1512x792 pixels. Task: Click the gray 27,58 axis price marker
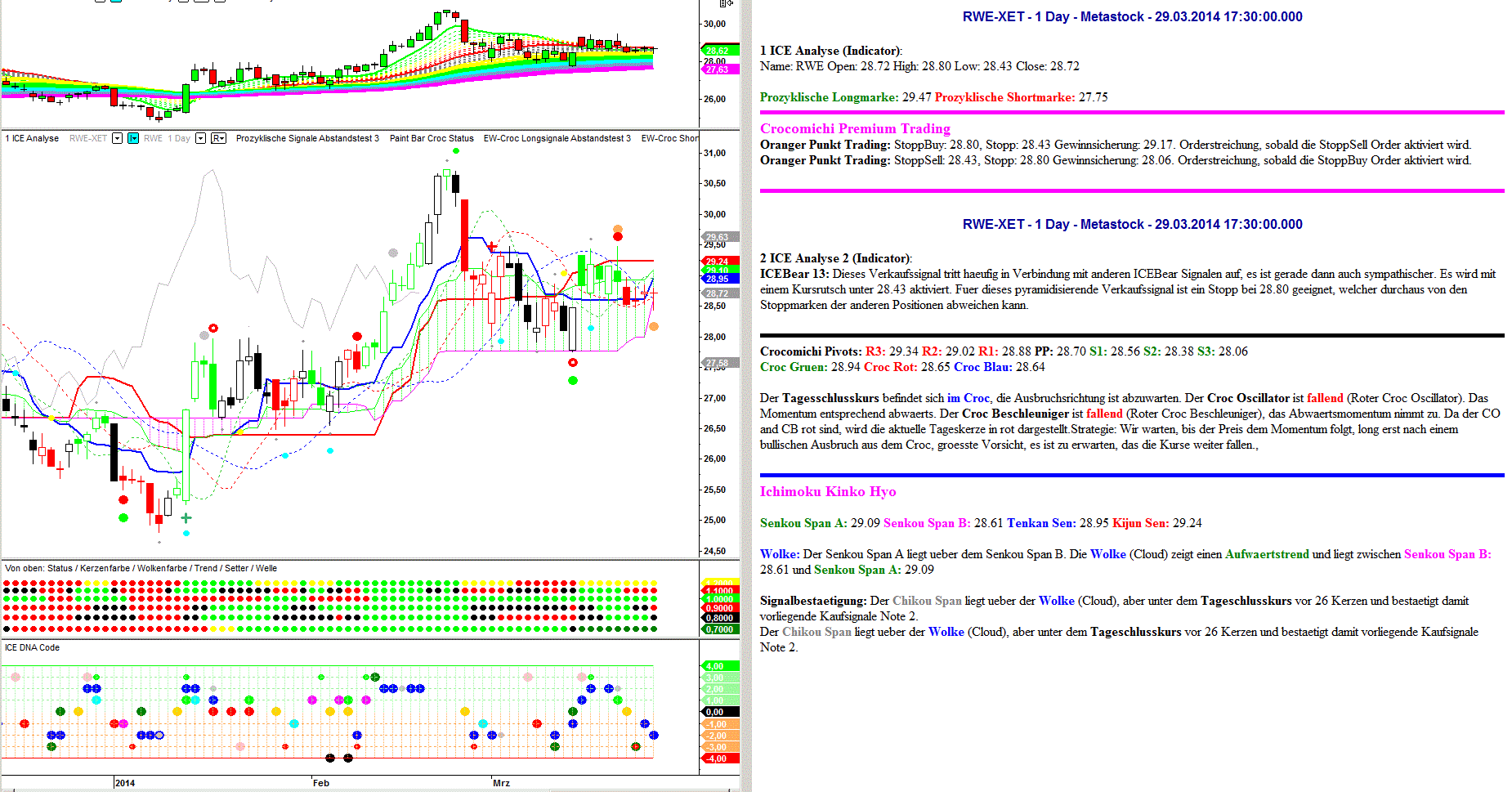[718, 363]
